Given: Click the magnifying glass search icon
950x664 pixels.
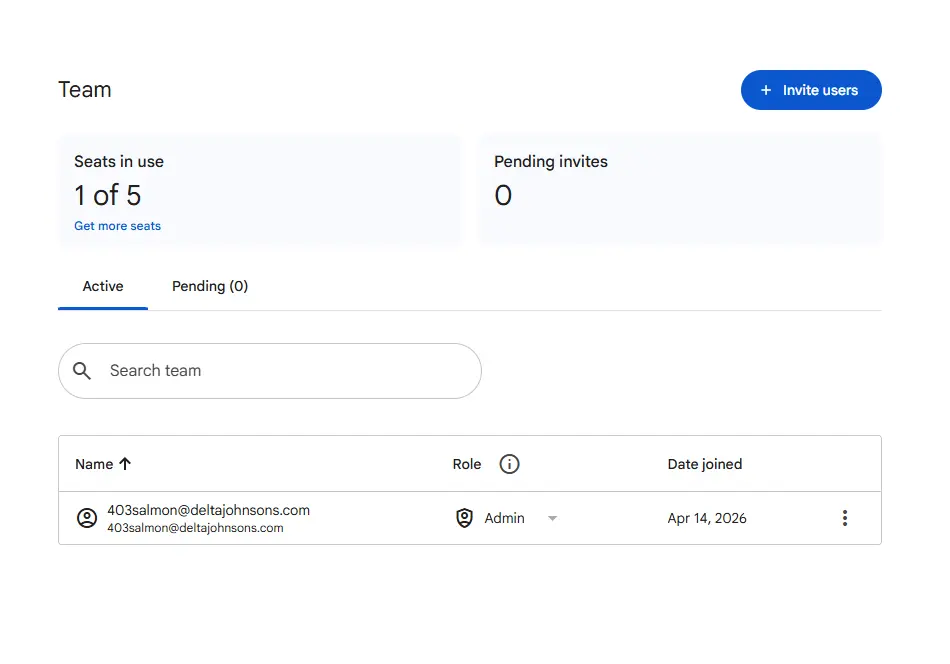Looking at the screenshot, I should (82, 371).
